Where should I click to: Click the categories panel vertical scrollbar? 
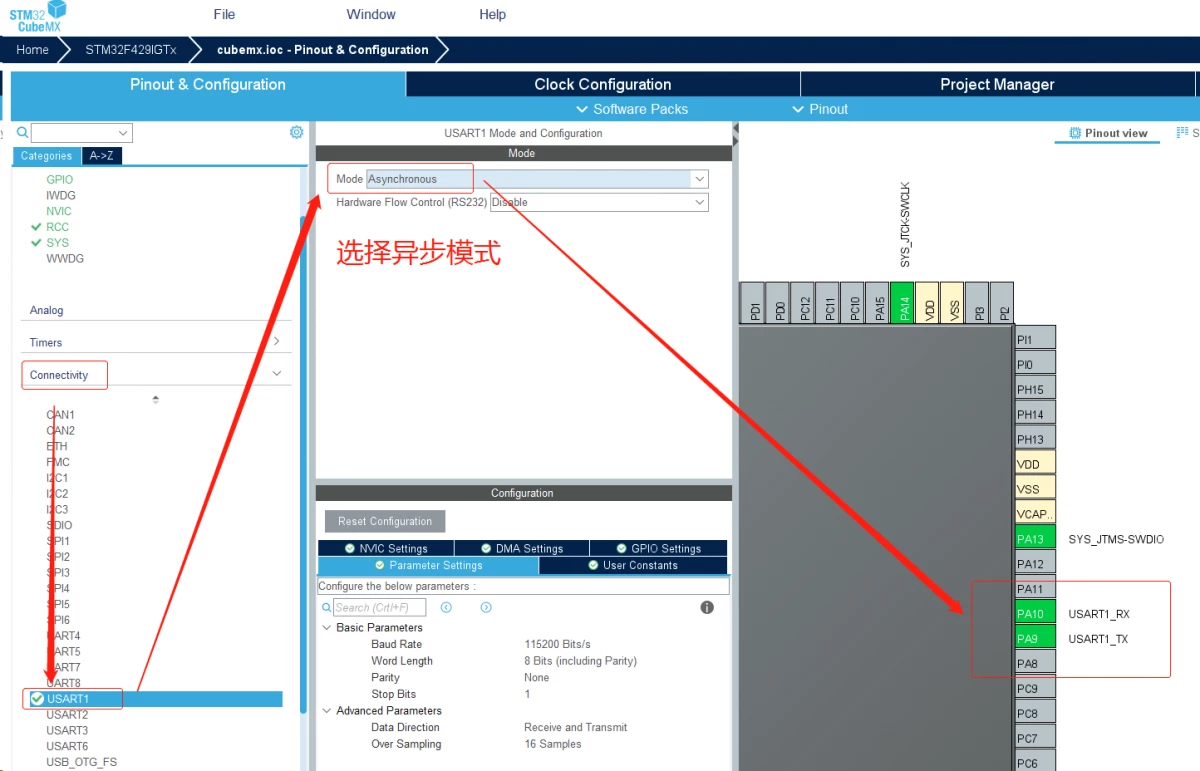point(304,465)
